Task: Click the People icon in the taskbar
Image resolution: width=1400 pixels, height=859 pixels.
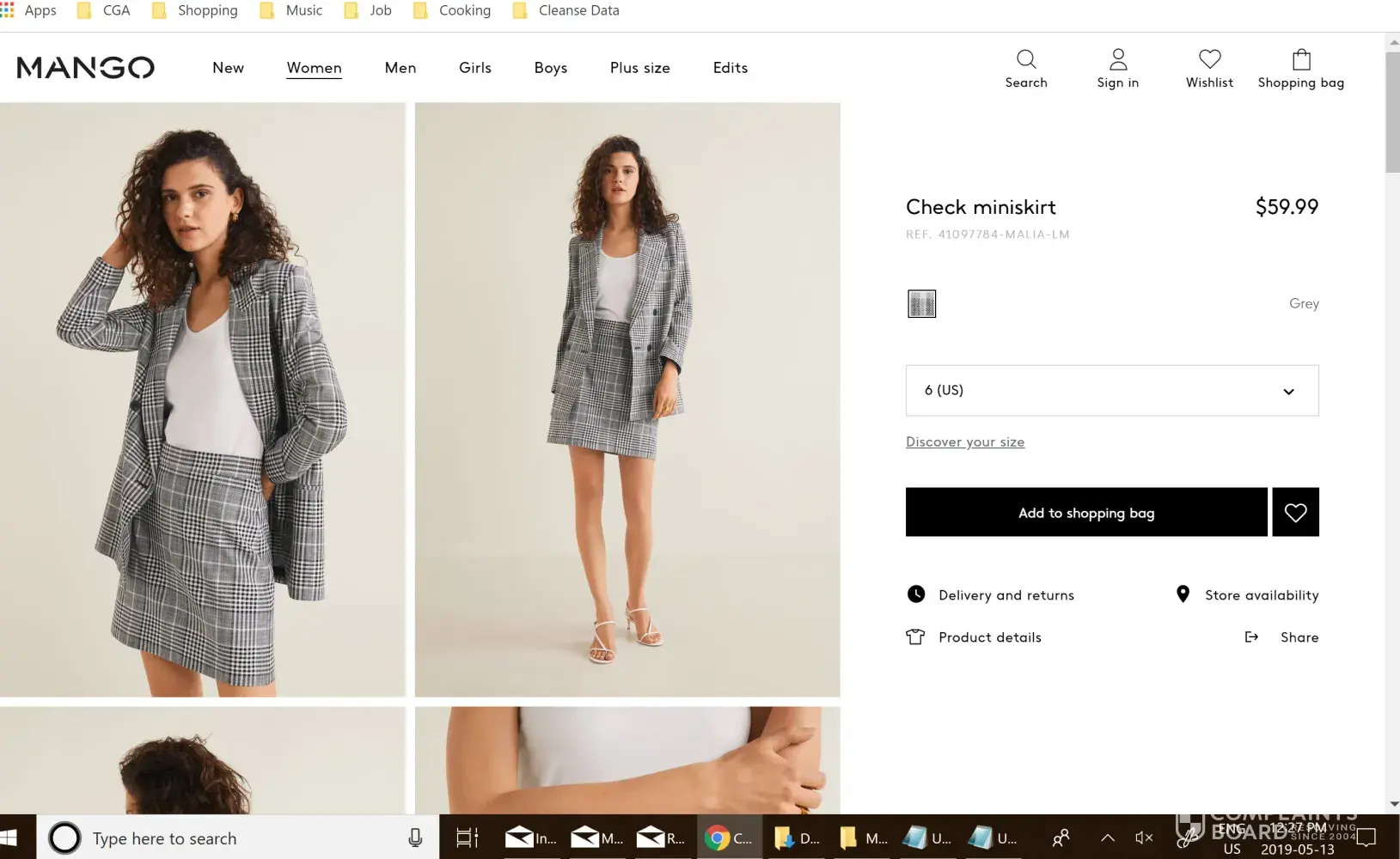Action: pos(1061,838)
